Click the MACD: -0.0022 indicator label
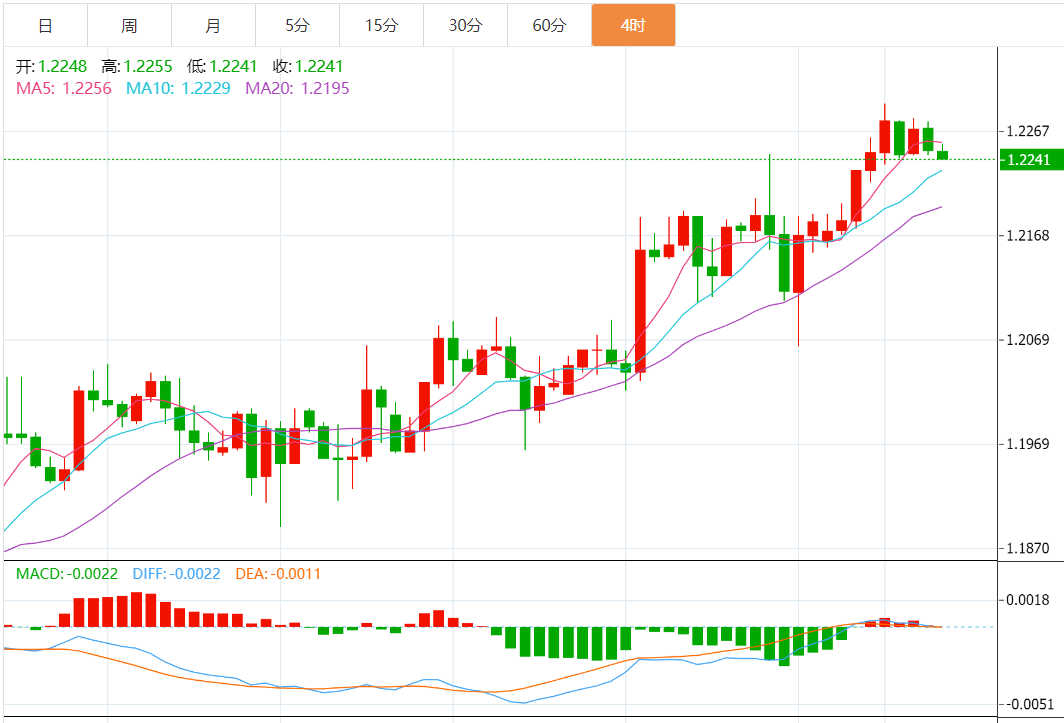This screenshot has height=723, width=1064. 66,574
